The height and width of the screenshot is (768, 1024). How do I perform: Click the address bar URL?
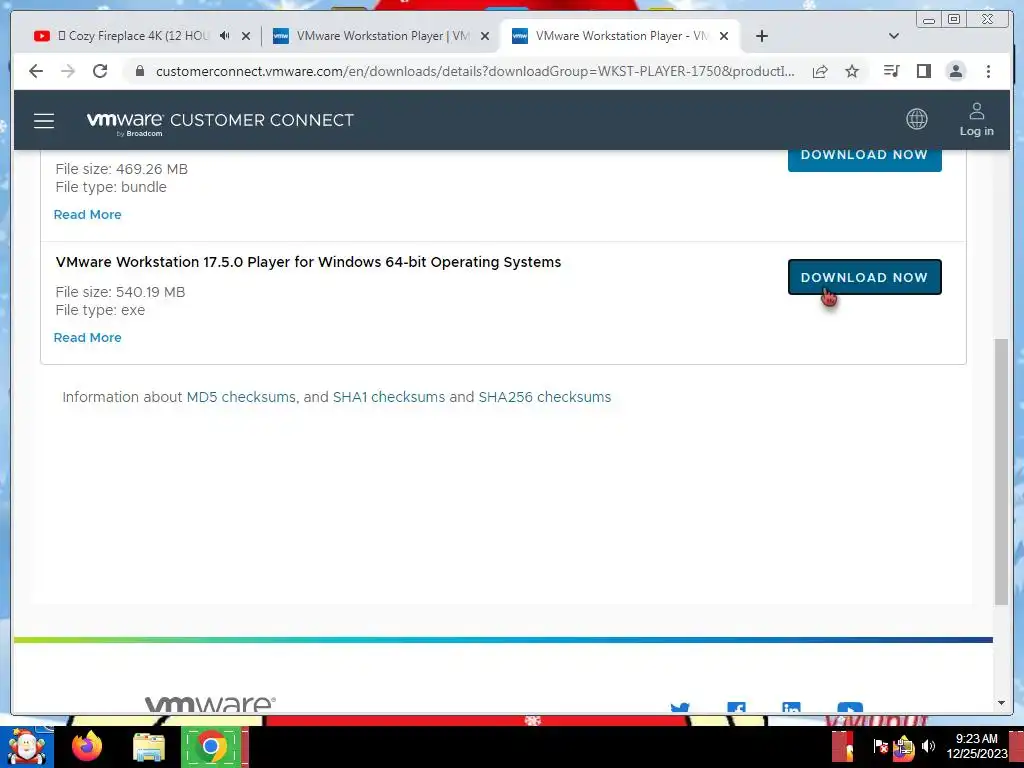tap(475, 71)
